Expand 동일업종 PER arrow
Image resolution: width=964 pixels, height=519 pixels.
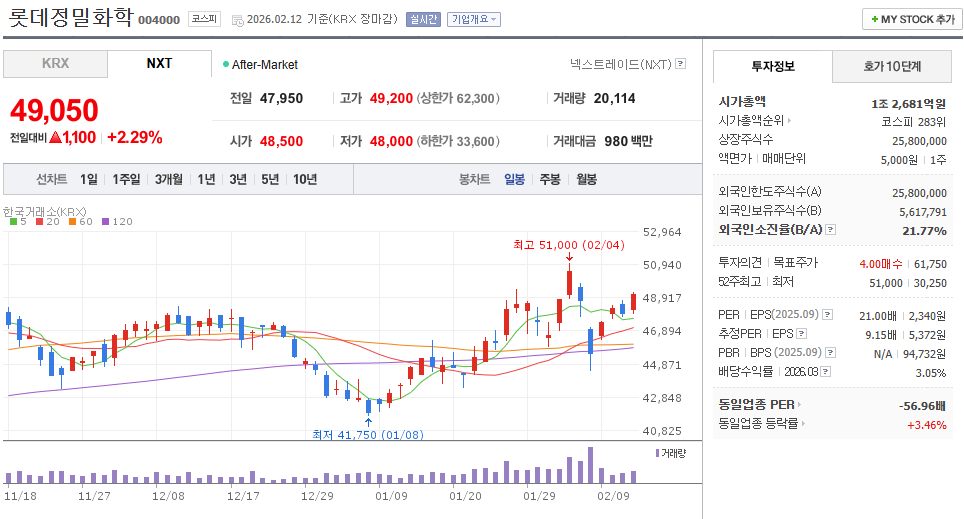coord(799,405)
